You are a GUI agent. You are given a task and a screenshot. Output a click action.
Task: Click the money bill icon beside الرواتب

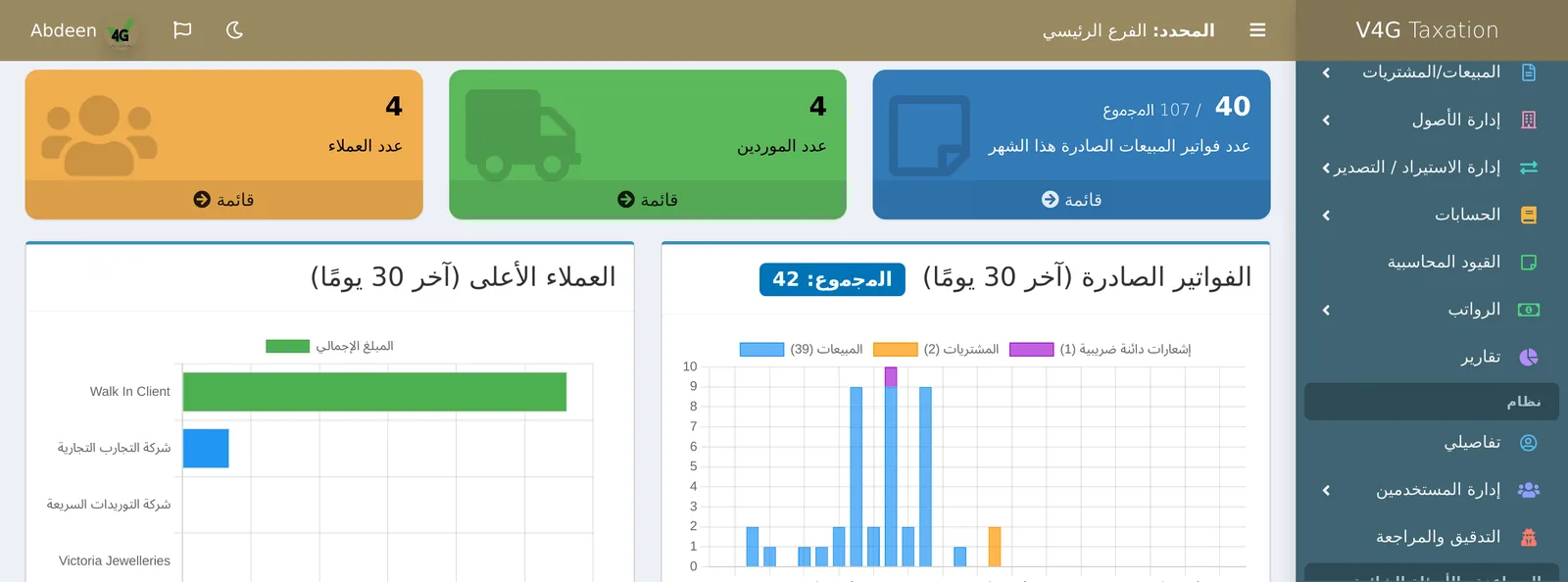coord(1529,310)
